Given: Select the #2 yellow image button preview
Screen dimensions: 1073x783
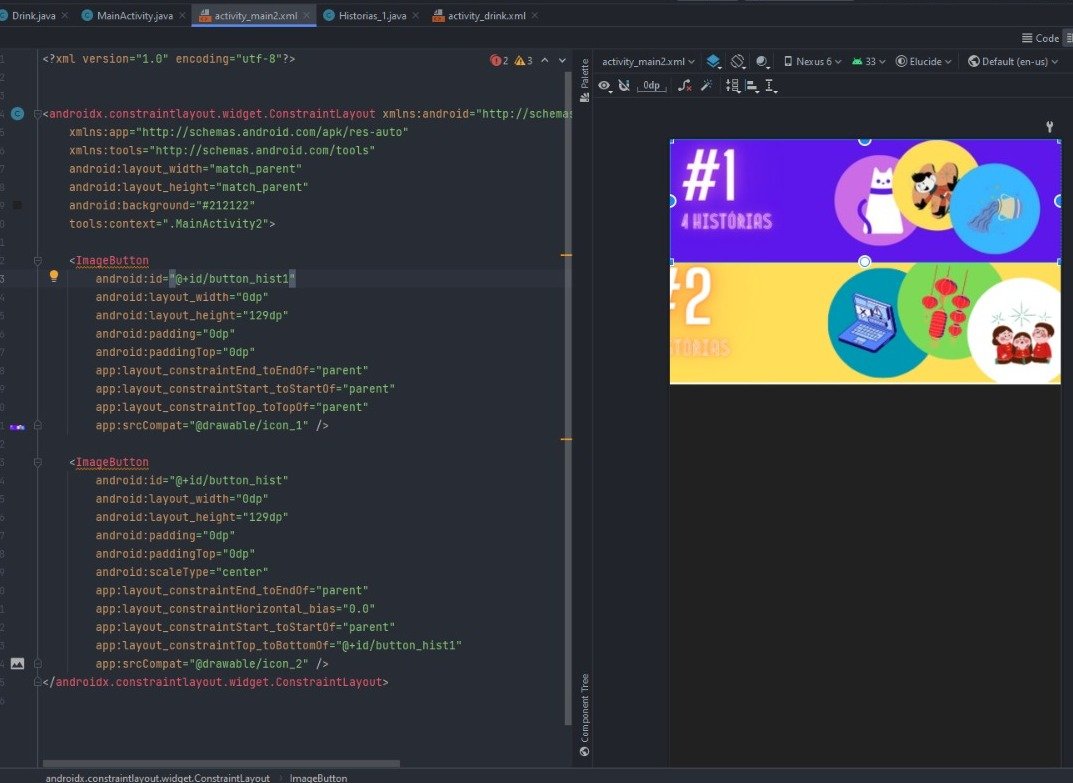Looking at the screenshot, I should tap(864, 322).
